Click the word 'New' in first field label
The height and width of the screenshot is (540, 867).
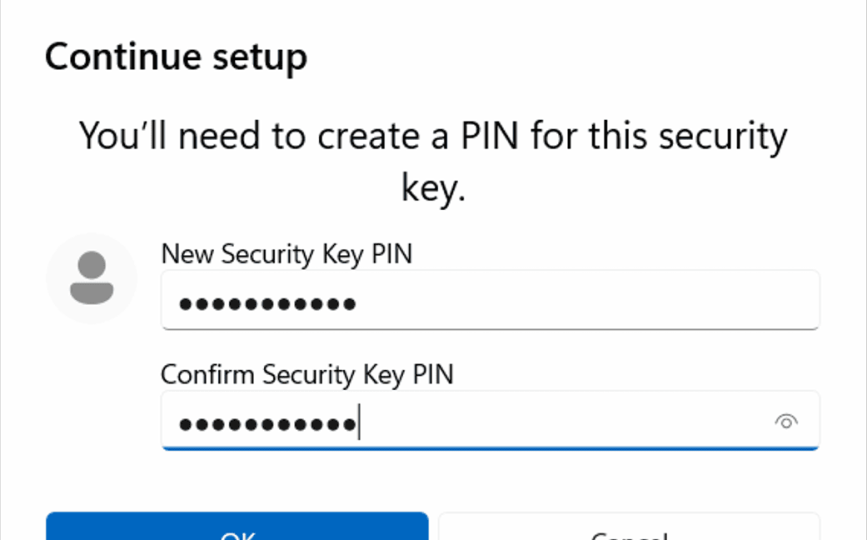tap(188, 255)
